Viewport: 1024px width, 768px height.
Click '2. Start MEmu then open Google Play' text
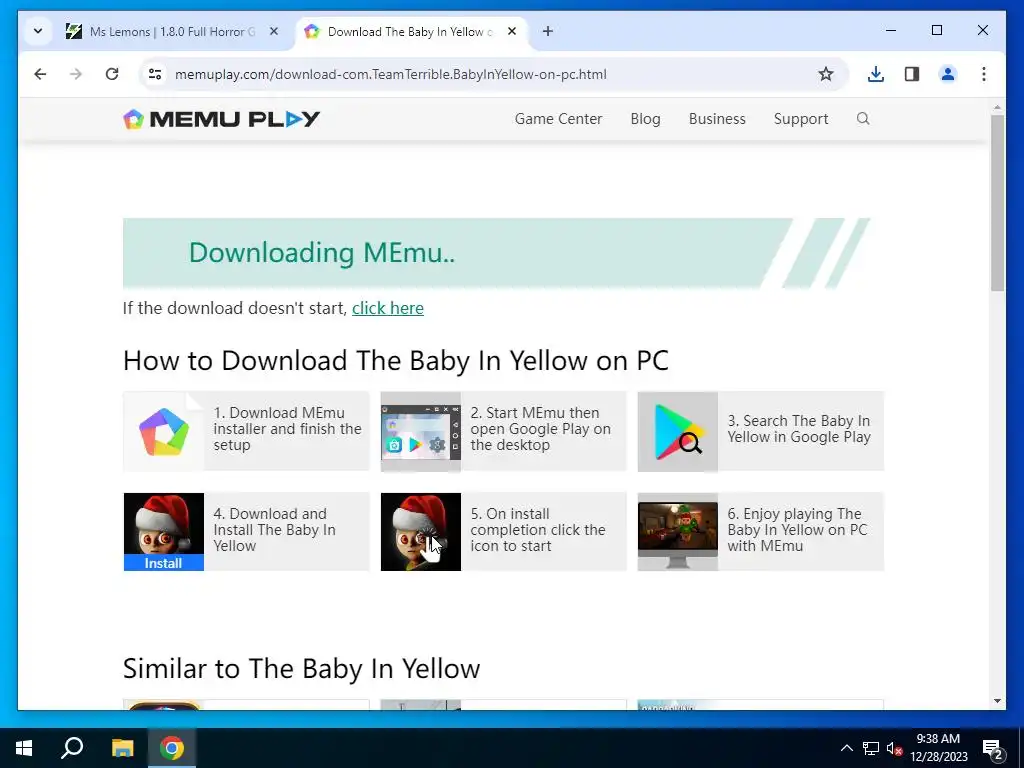coord(541,429)
